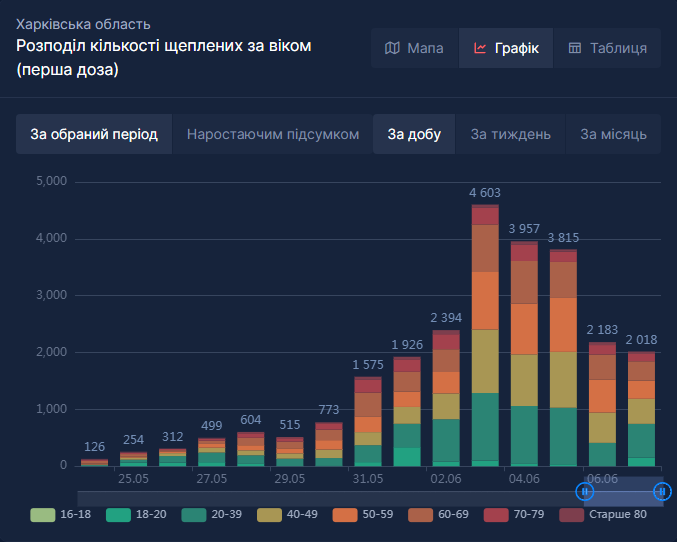
Task: Toggle the 60-69 legend item
Action: pyautogui.click(x=442, y=515)
